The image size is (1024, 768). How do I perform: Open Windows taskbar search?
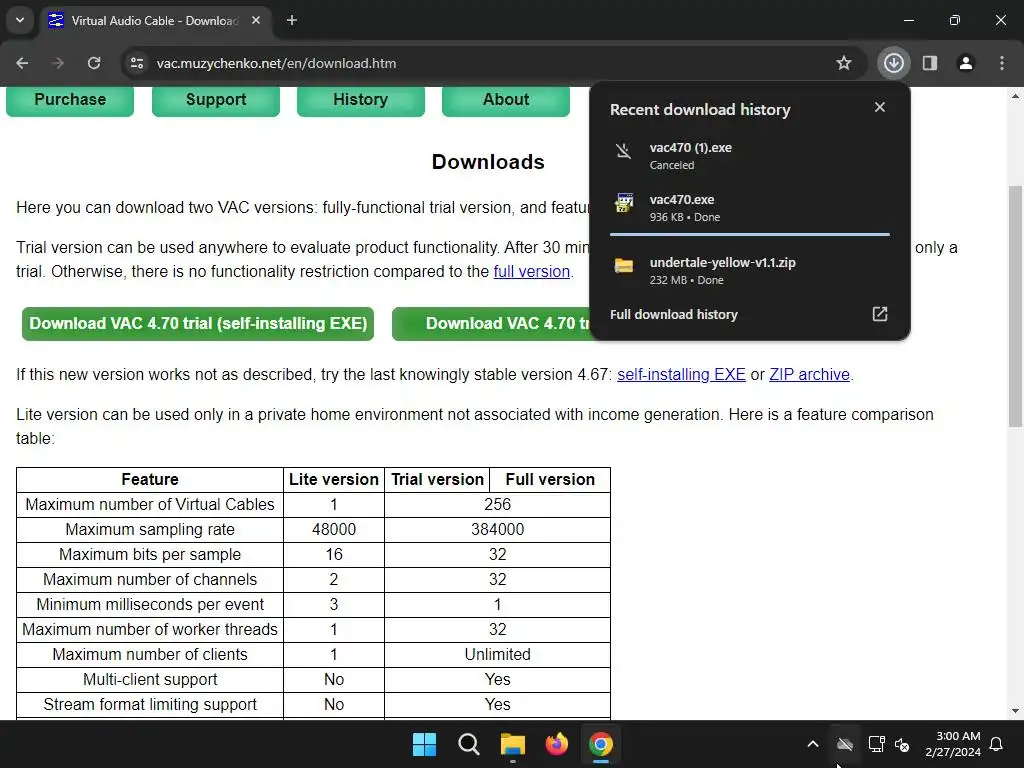click(x=469, y=744)
